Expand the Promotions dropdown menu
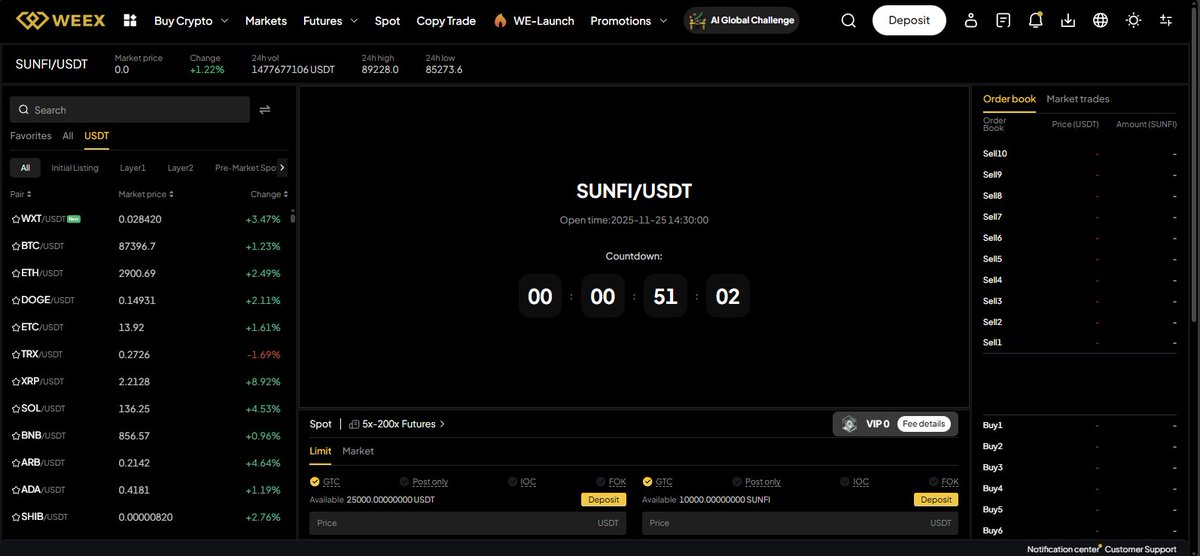 tap(628, 20)
